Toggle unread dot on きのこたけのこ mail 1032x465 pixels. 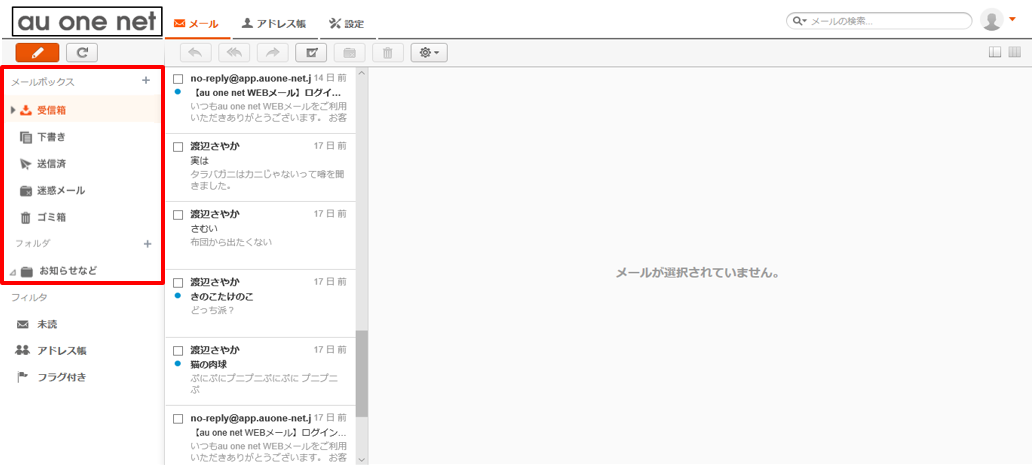178,296
